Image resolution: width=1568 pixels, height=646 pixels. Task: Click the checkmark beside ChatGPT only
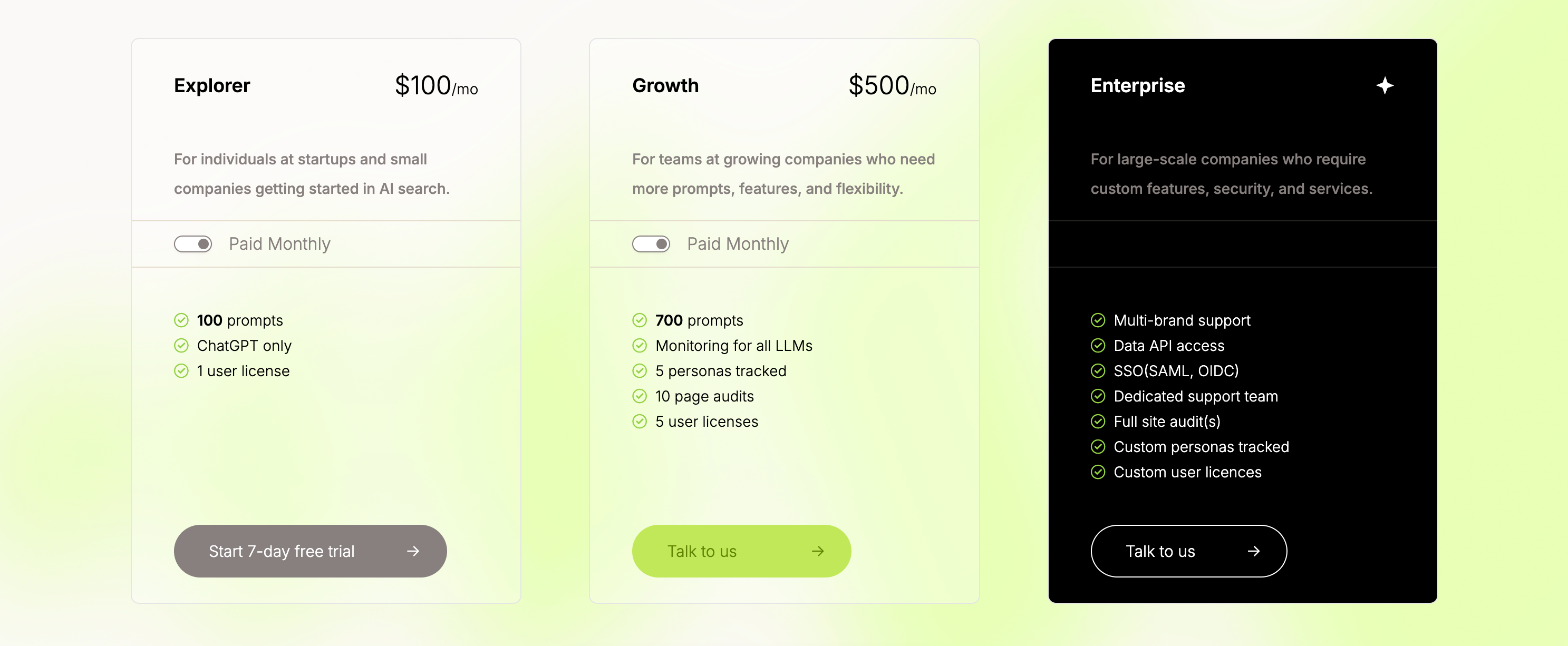click(182, 345)
